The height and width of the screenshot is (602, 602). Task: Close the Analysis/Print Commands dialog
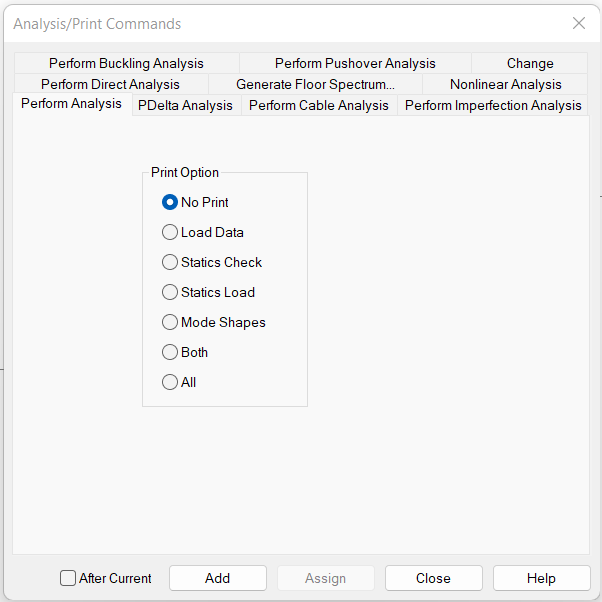click(x=579, y=23)
